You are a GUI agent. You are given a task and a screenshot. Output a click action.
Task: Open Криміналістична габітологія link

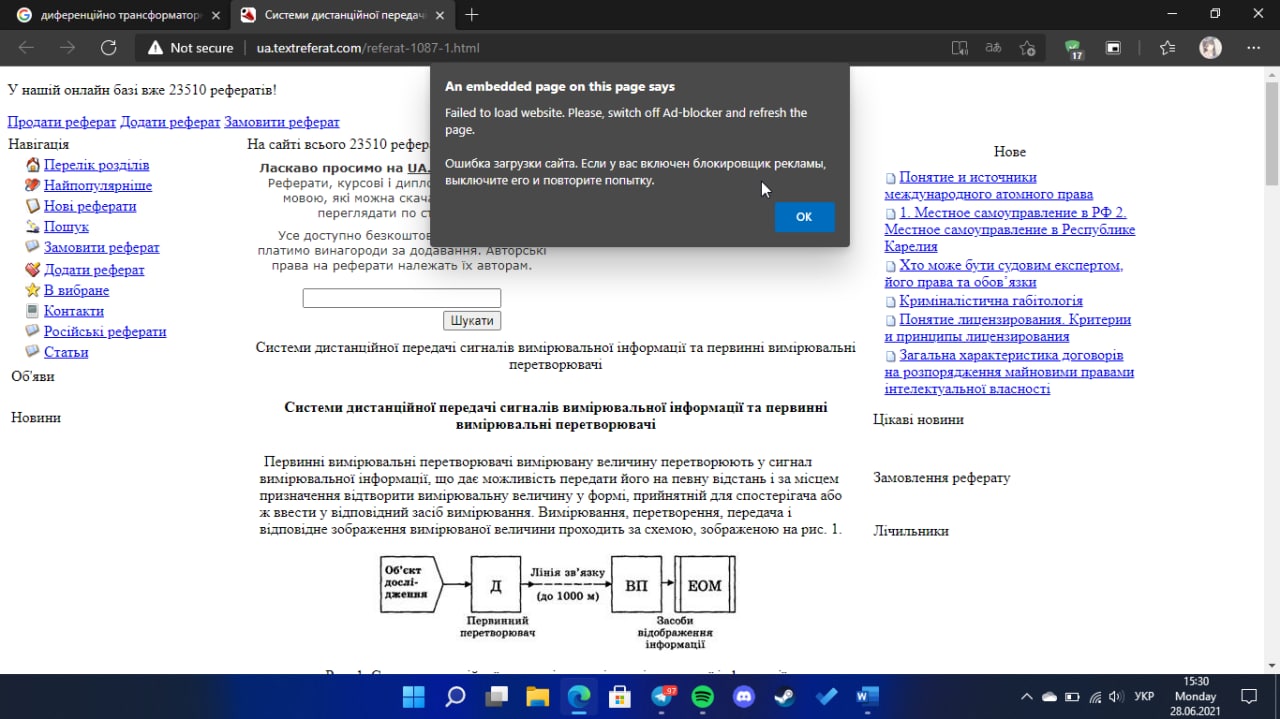pos(991,301)
